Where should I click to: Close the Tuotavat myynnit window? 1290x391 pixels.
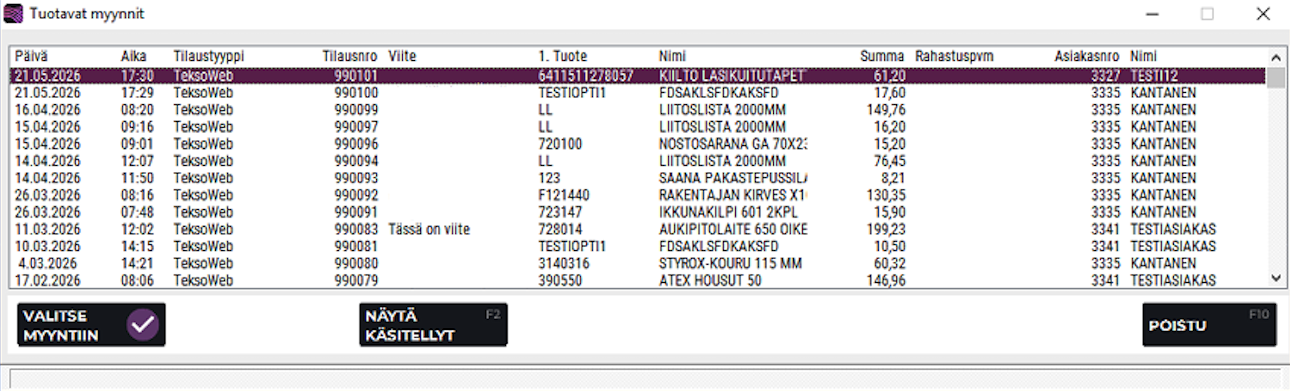[1263, 14]
